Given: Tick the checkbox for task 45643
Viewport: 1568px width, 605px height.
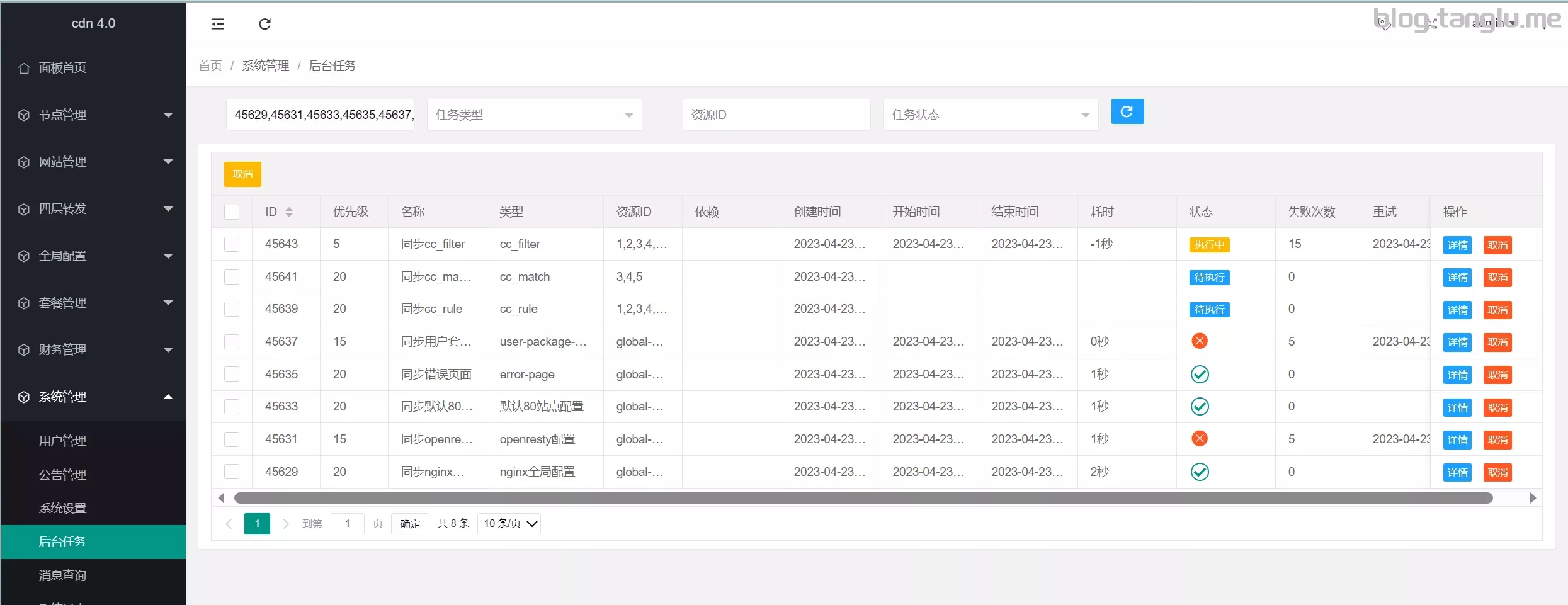Looking at the screenshot, I should pos(232,244).
